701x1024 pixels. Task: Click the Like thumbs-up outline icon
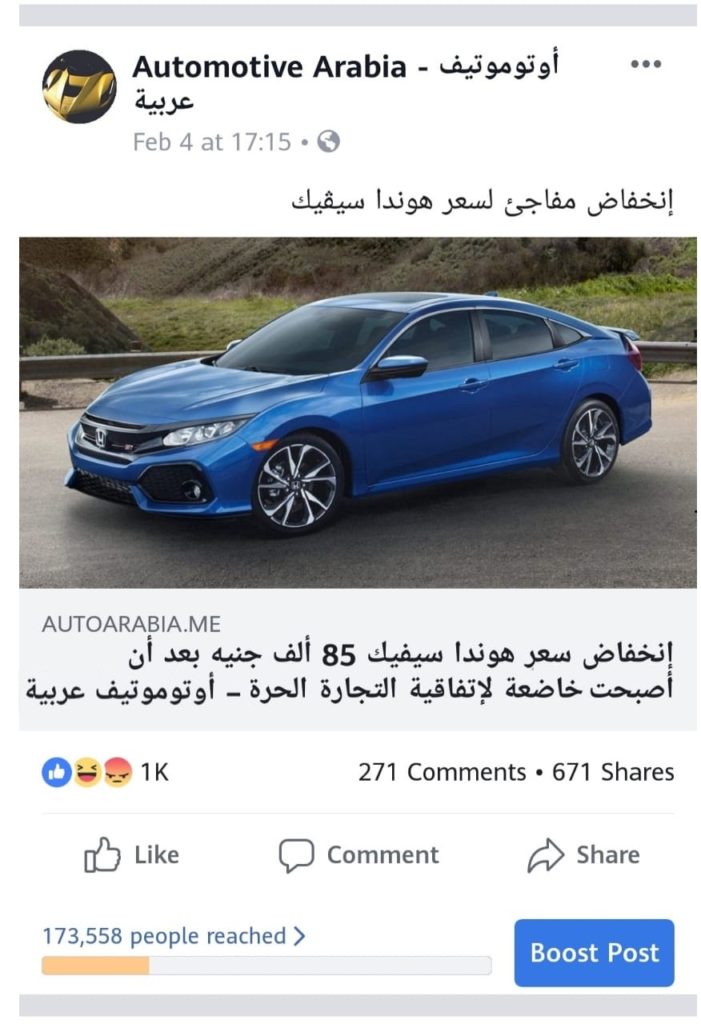click(102, 854)
